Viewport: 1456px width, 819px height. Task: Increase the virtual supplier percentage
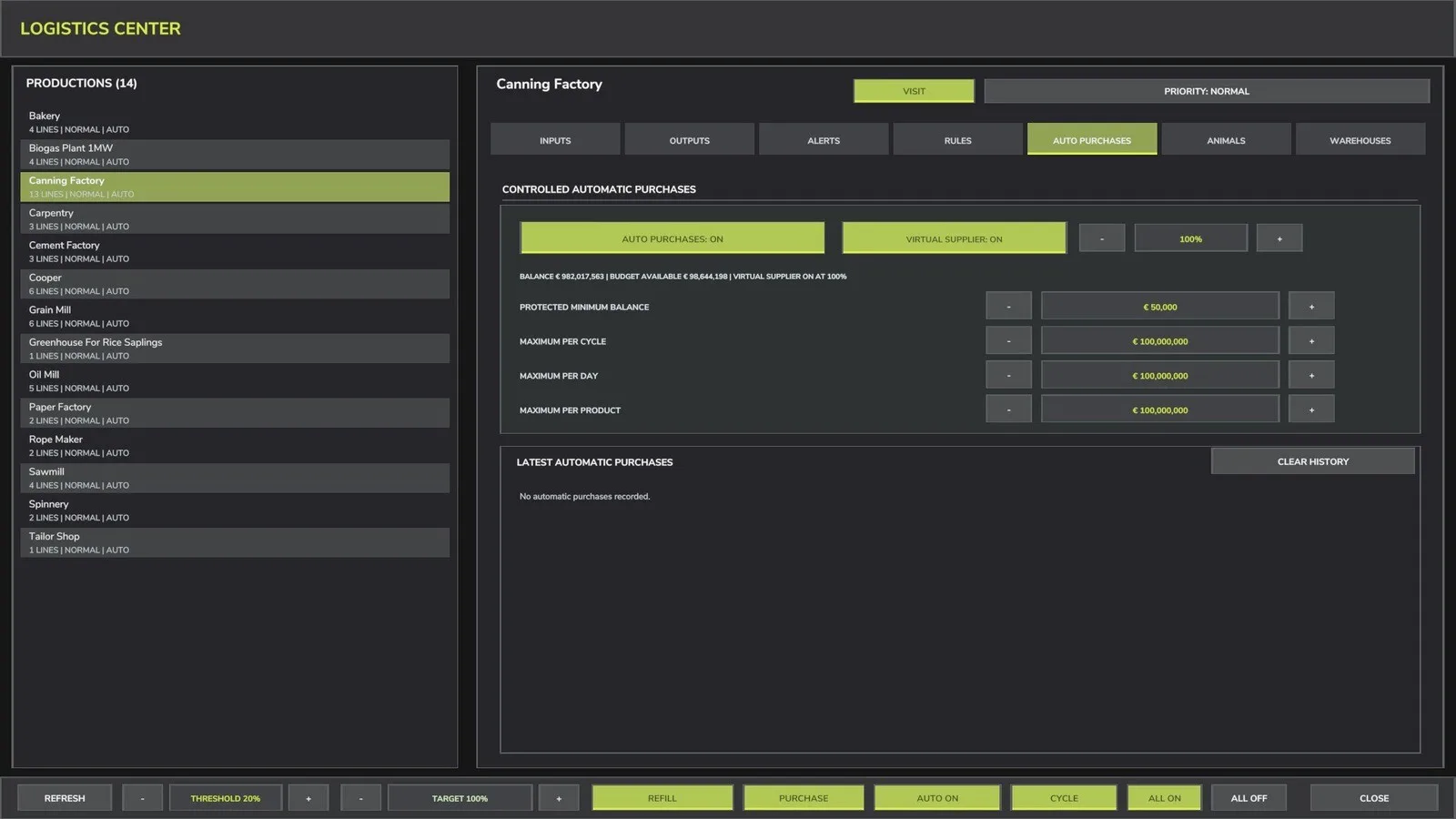point(1279,238)
